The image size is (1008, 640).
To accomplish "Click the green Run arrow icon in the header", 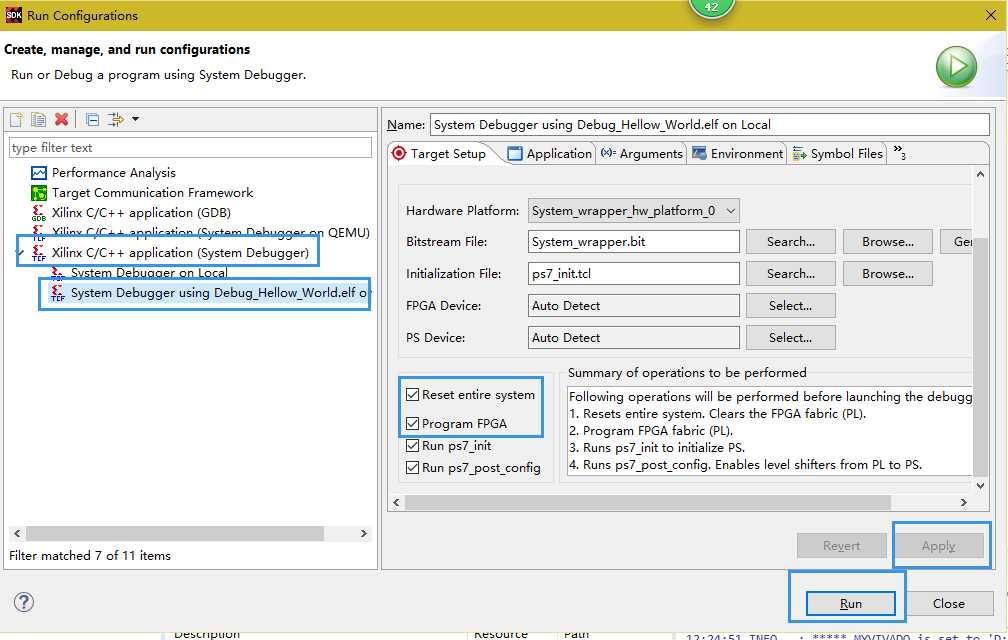I will pos(957,66).
